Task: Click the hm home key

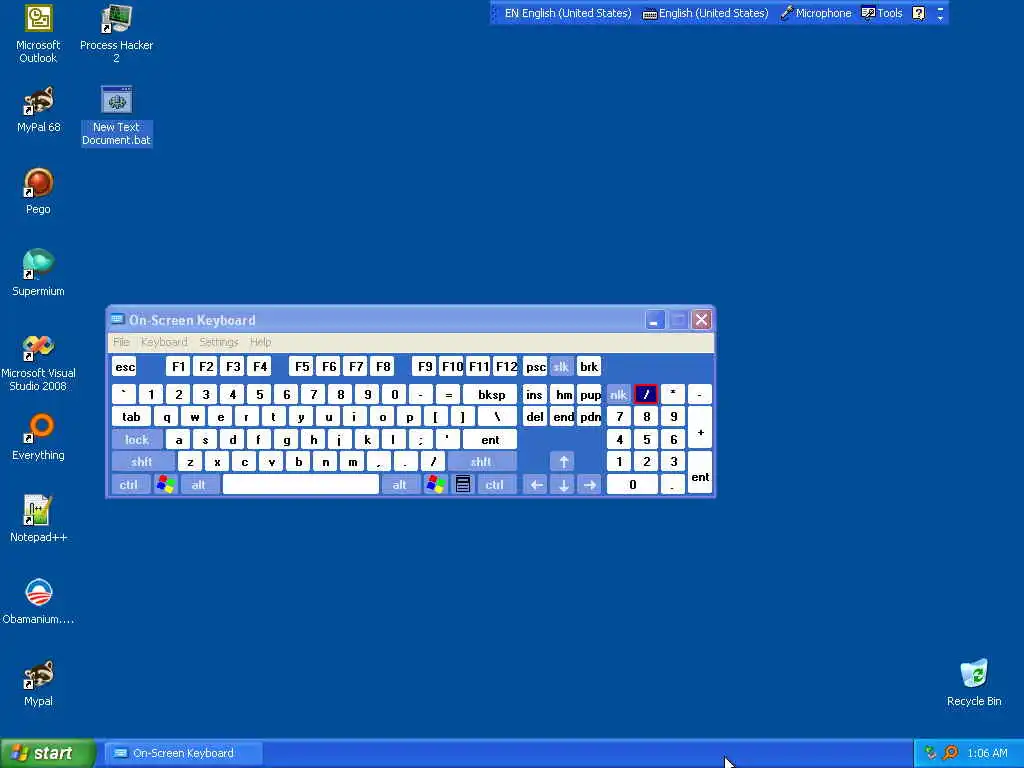Action: pos(564,394)
